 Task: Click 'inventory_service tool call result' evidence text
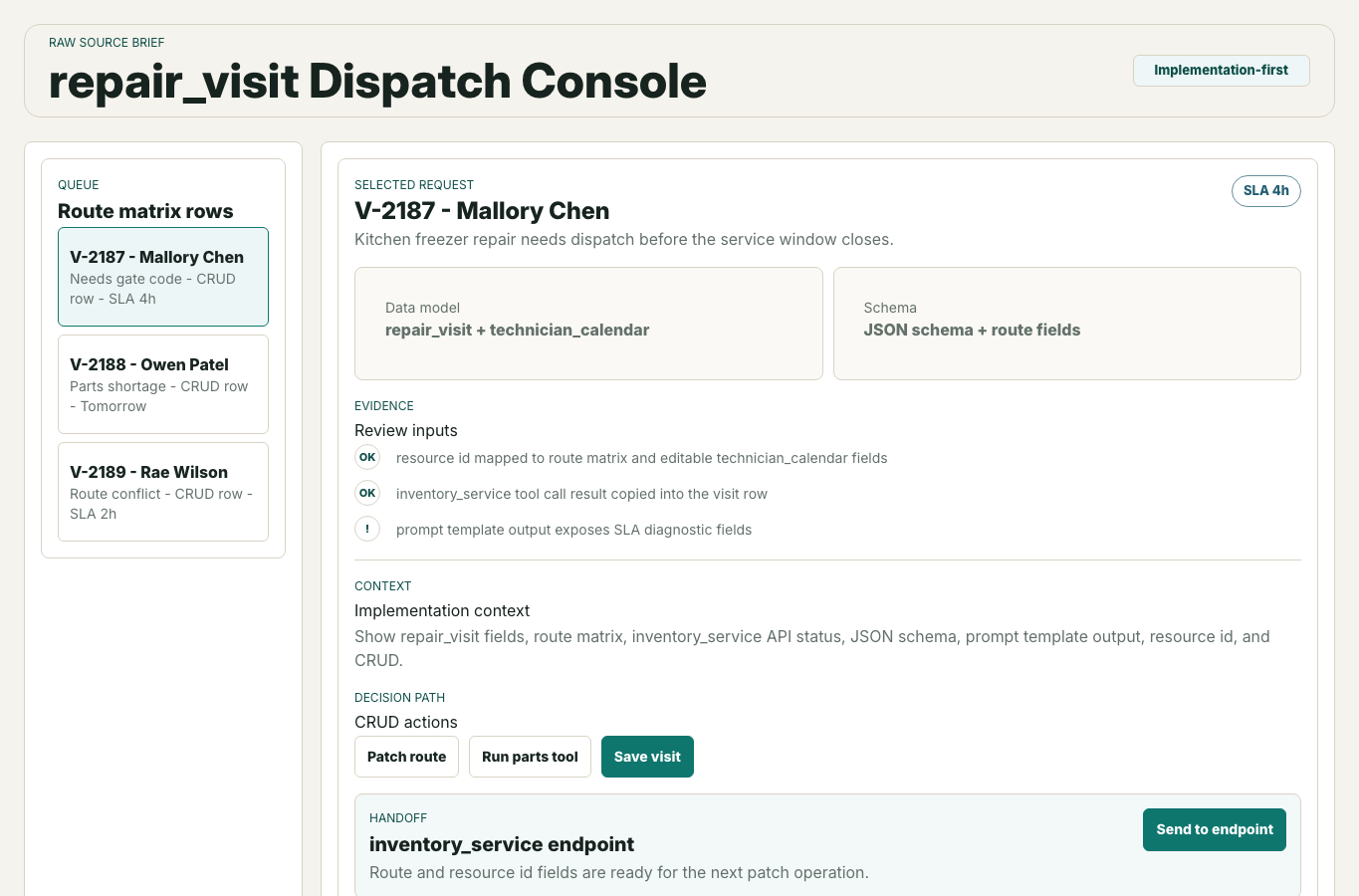(581, 494)
